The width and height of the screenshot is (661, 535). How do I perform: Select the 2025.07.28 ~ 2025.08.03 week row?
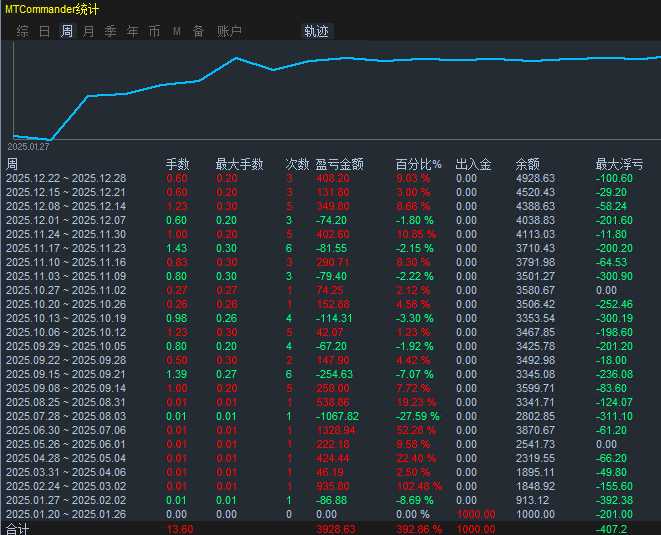pyautogui.click(x=66, y=415)
